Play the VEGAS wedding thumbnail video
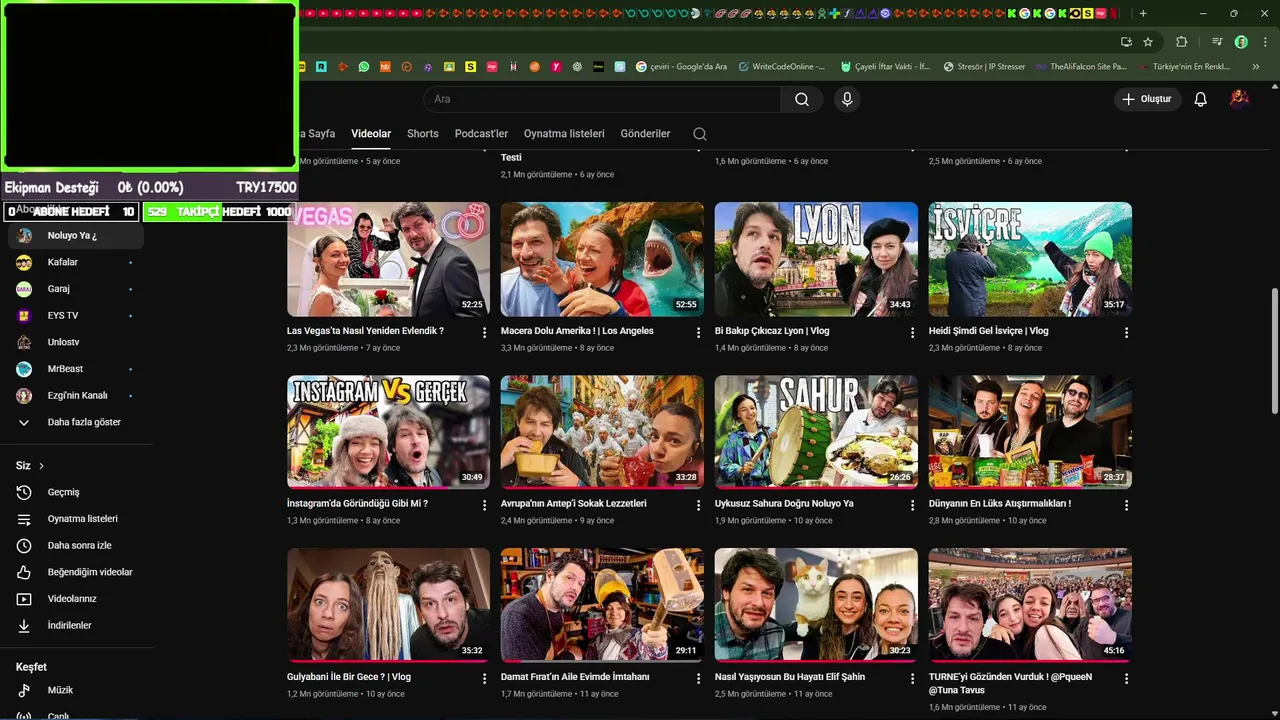Image resolution: width=1280 pixels, height=720 pixels. (388, 259)
